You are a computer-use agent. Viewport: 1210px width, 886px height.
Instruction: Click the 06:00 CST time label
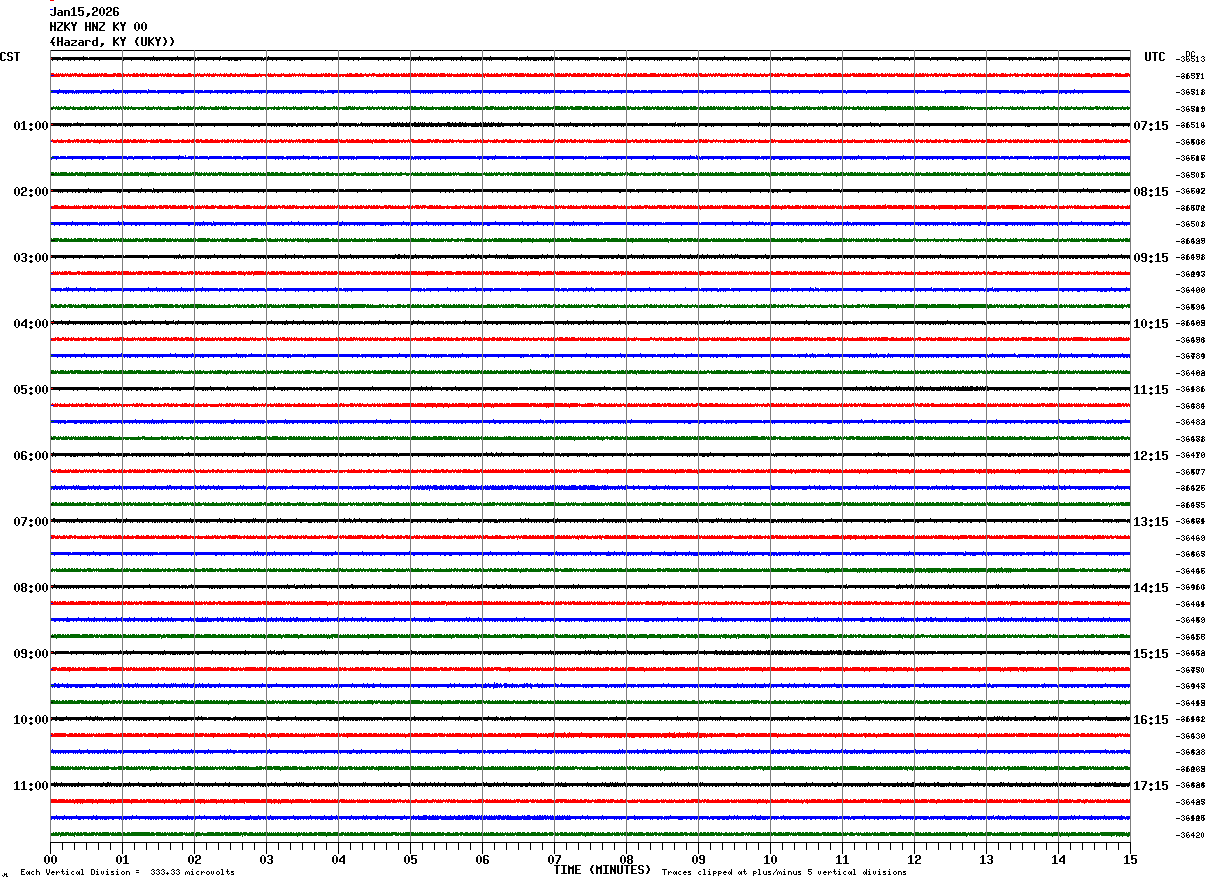click(x=31, y=456)
